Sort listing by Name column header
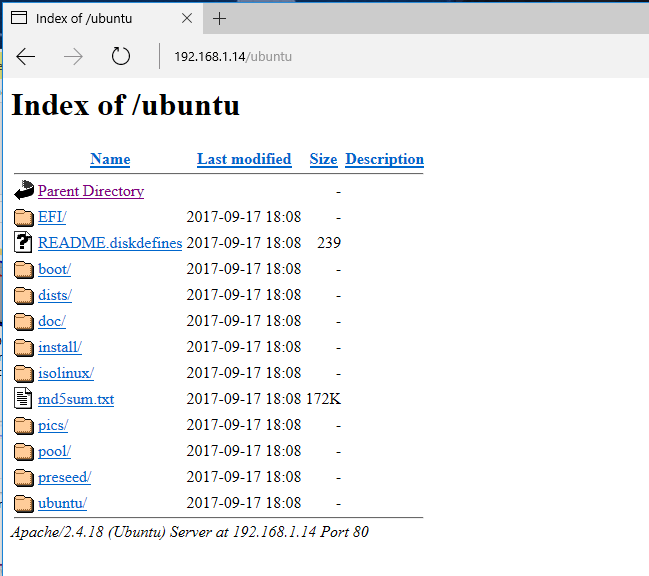 (x=110, y=159)
